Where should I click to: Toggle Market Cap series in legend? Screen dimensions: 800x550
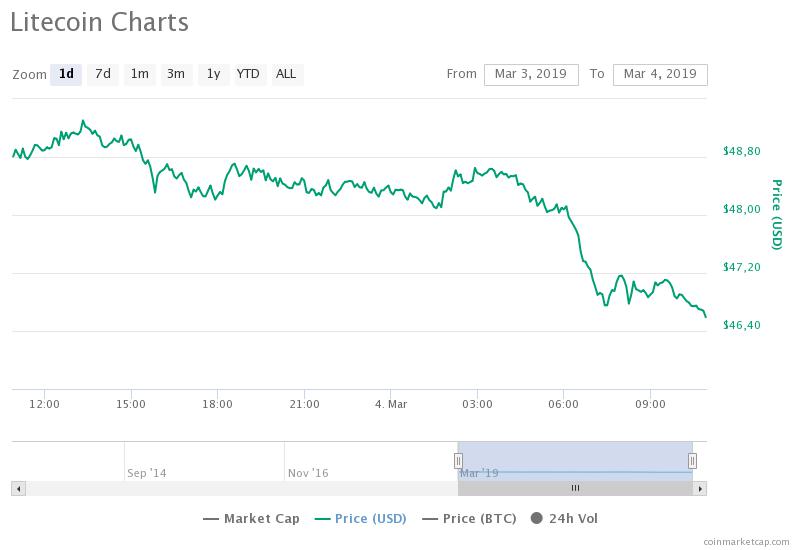[x=253, y=518]
